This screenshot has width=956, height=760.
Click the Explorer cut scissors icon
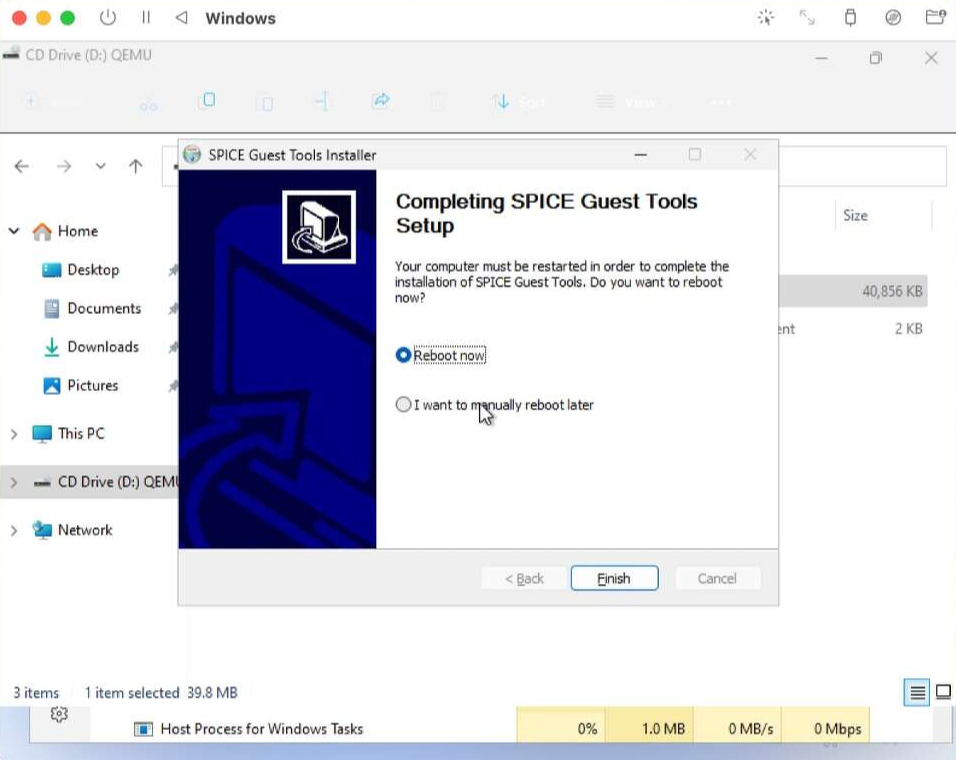click(x=148, y=103)
